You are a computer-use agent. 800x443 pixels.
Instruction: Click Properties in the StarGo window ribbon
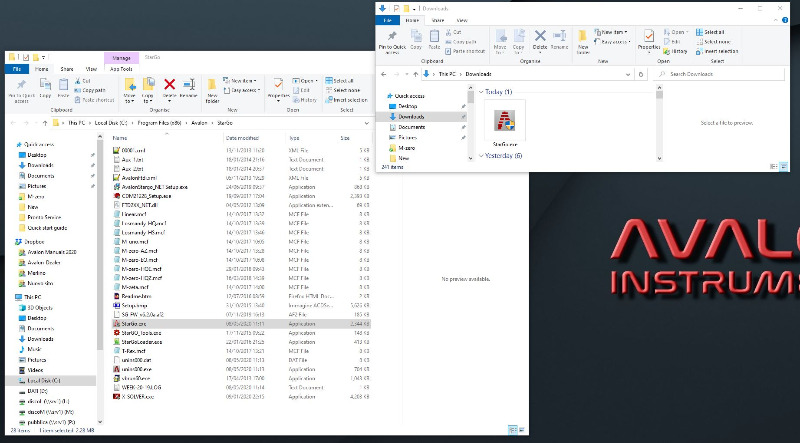click(x=278, y=90)
